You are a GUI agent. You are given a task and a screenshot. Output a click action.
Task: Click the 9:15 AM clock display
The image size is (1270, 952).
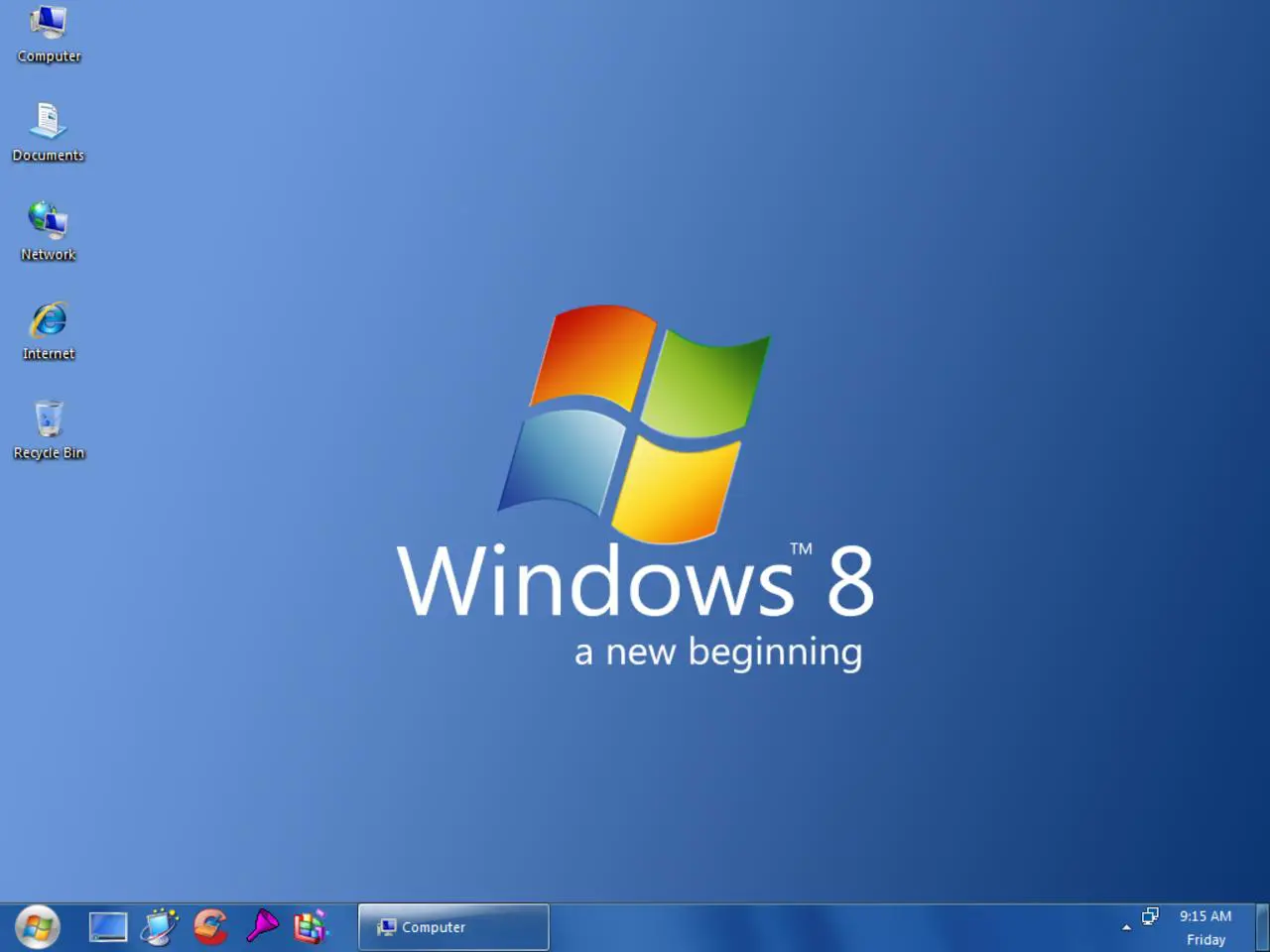point(1205,916)
